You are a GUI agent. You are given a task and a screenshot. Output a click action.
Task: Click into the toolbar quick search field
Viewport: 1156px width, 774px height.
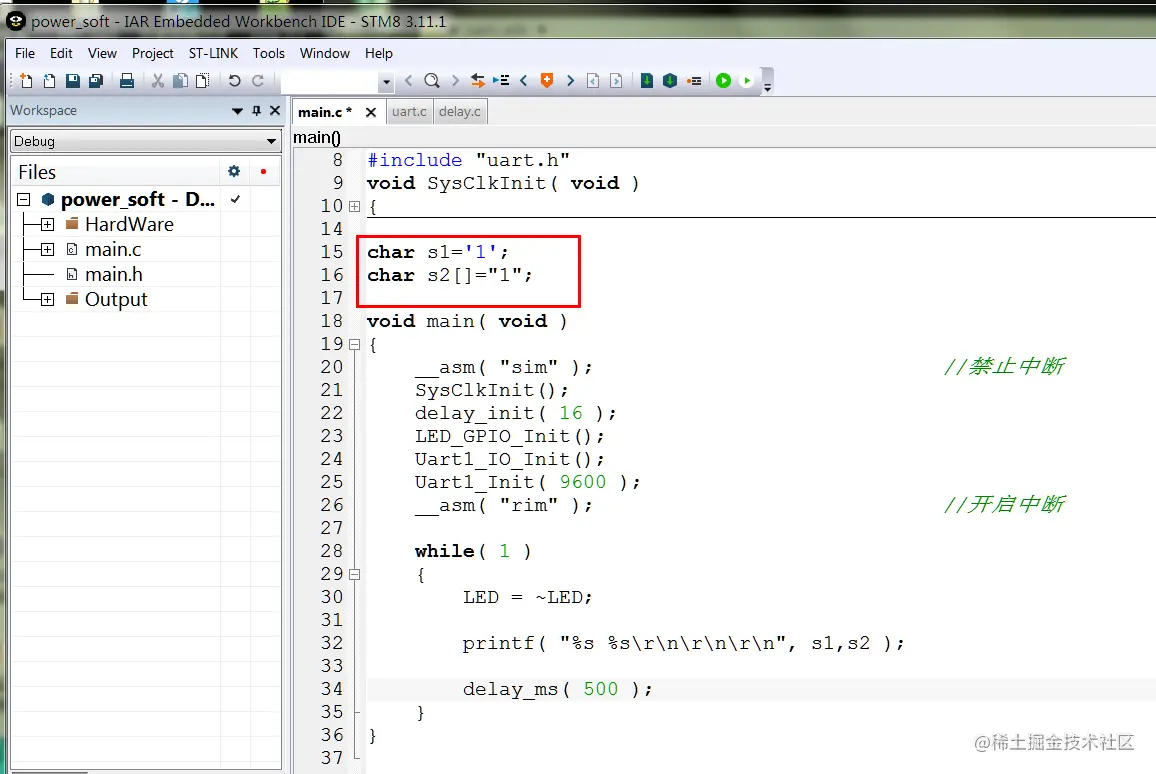pyautogui.click(x=330, y=81)
